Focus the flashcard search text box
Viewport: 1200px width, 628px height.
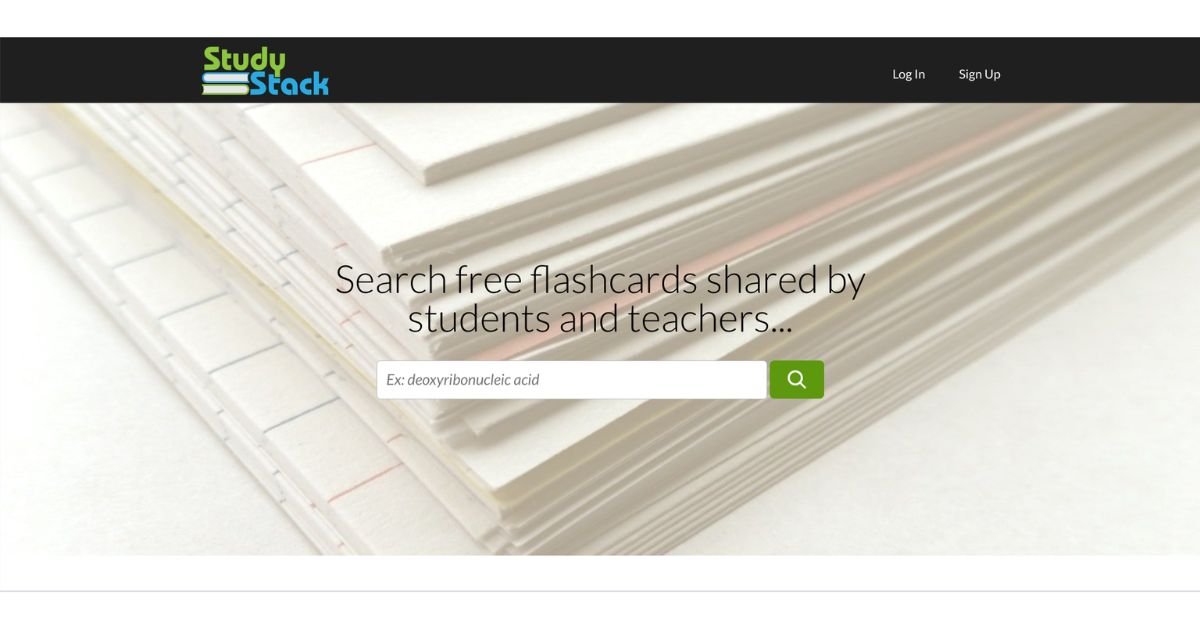(572, 379)
